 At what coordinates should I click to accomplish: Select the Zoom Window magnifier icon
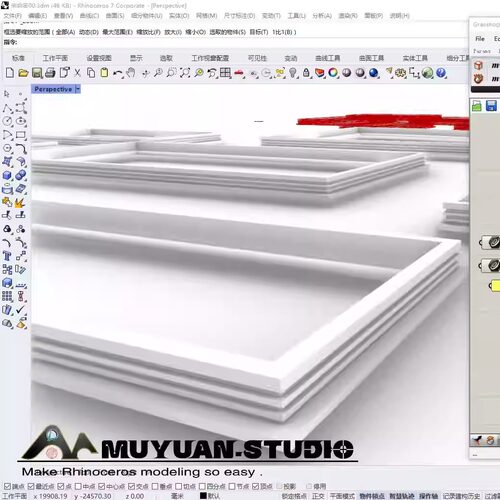(171, 73)
